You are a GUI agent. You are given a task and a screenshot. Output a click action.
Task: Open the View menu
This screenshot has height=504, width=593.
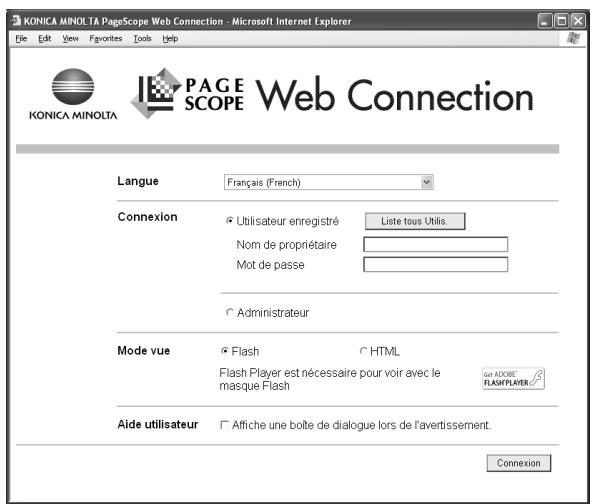[70, 39]
